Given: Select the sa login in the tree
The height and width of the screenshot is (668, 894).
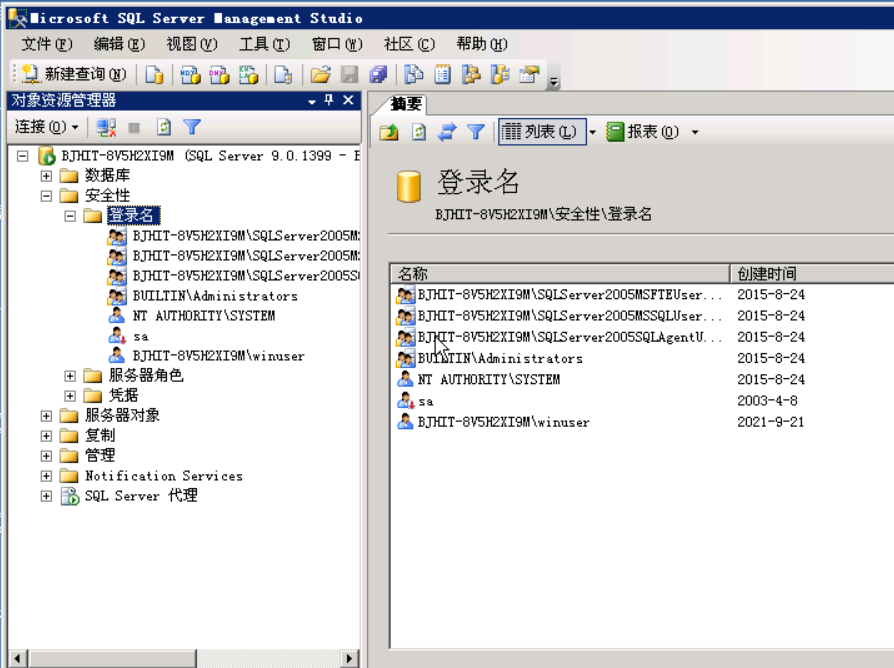Looking at the screenshot, I should pyautogui.click(x=140, y=336).
